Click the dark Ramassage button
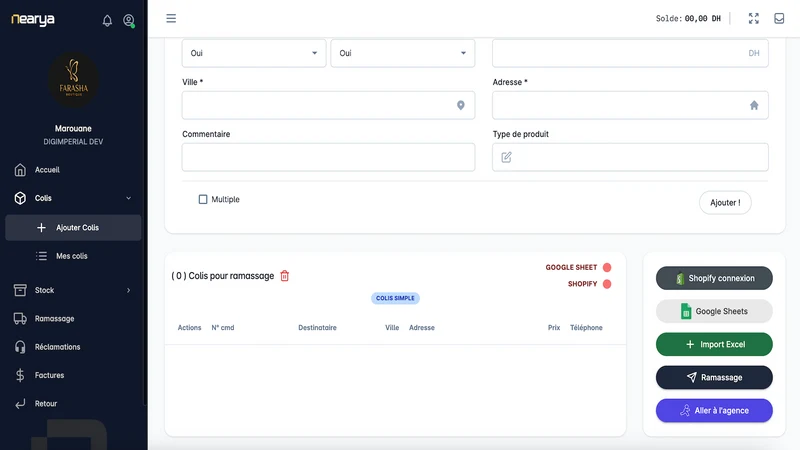Image resolution: width=800 pixels, height=450 pixels. point(714,378)
